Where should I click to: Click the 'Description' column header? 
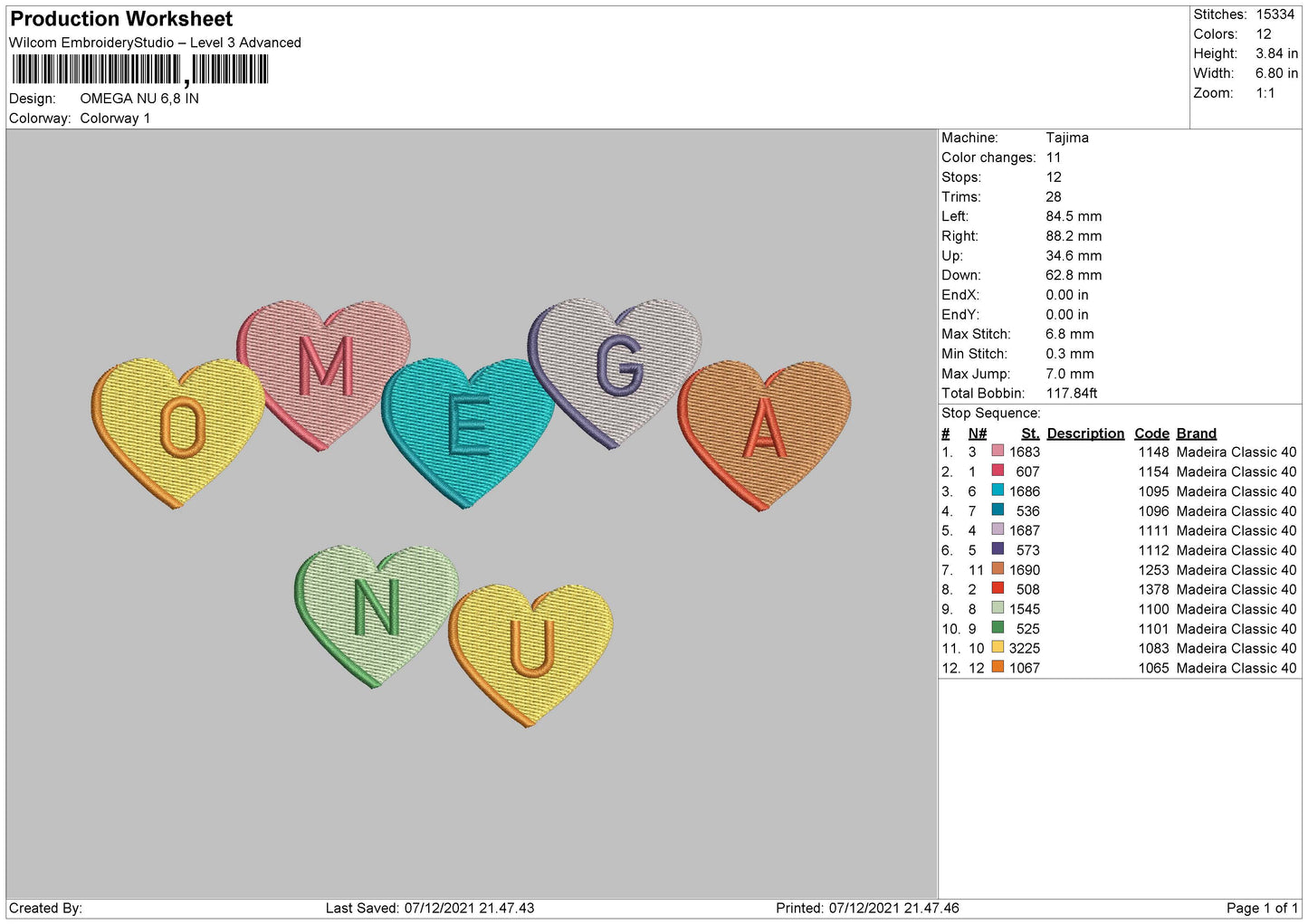tap(1085, 433)
